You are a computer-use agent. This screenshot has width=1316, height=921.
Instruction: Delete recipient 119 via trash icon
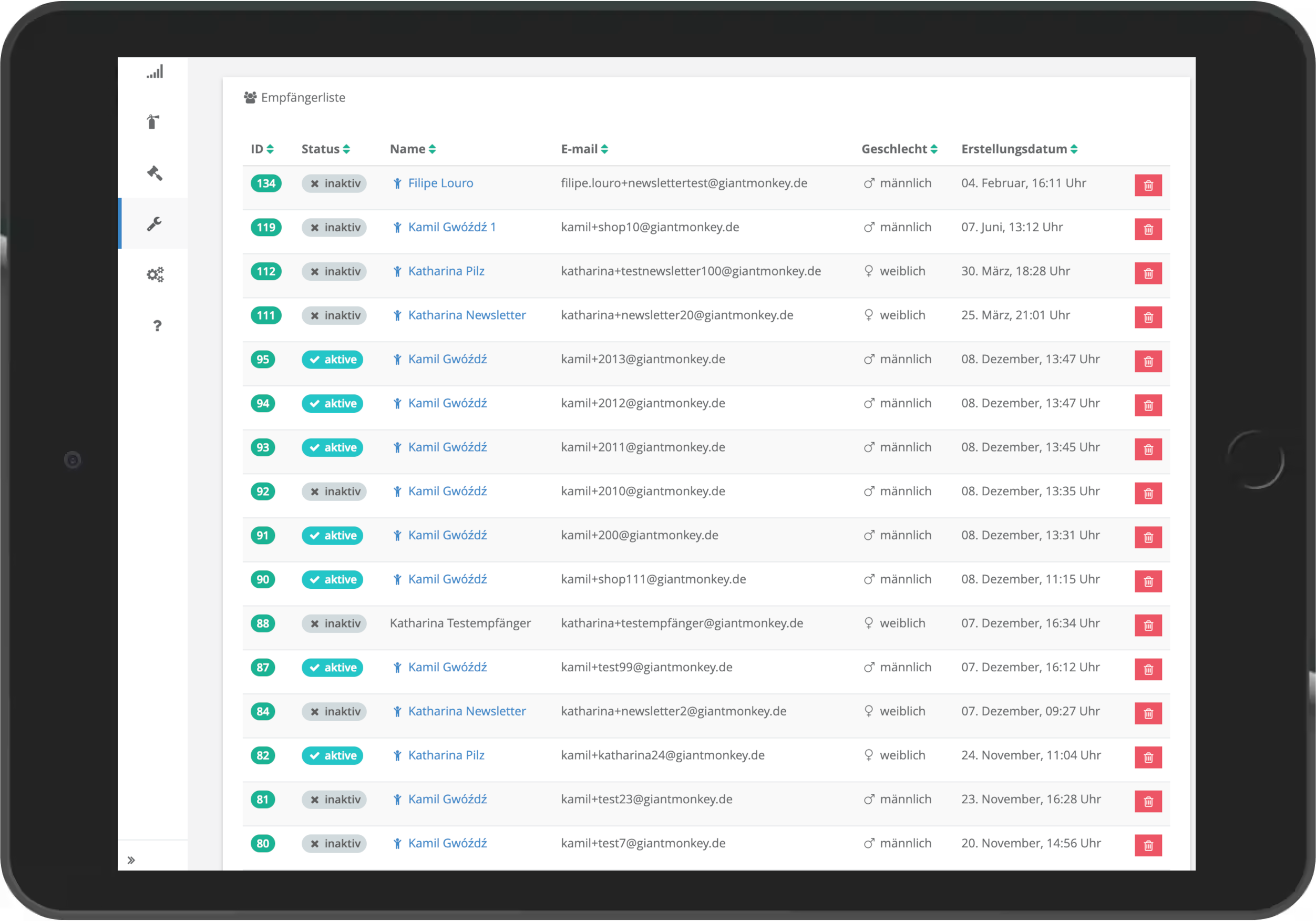coord(1148,229)
